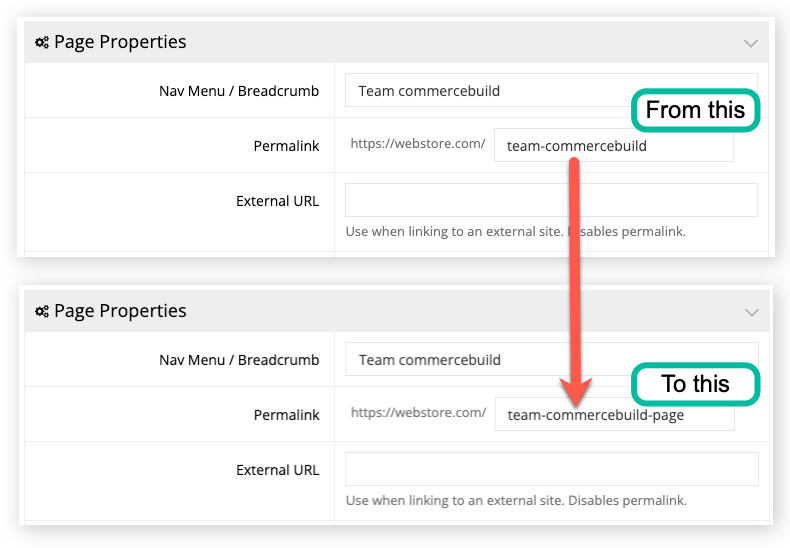Click the "From this" callout label
The width and height of the screenshot is (790, 548).
pyautogui.click(x=696, y=110)
